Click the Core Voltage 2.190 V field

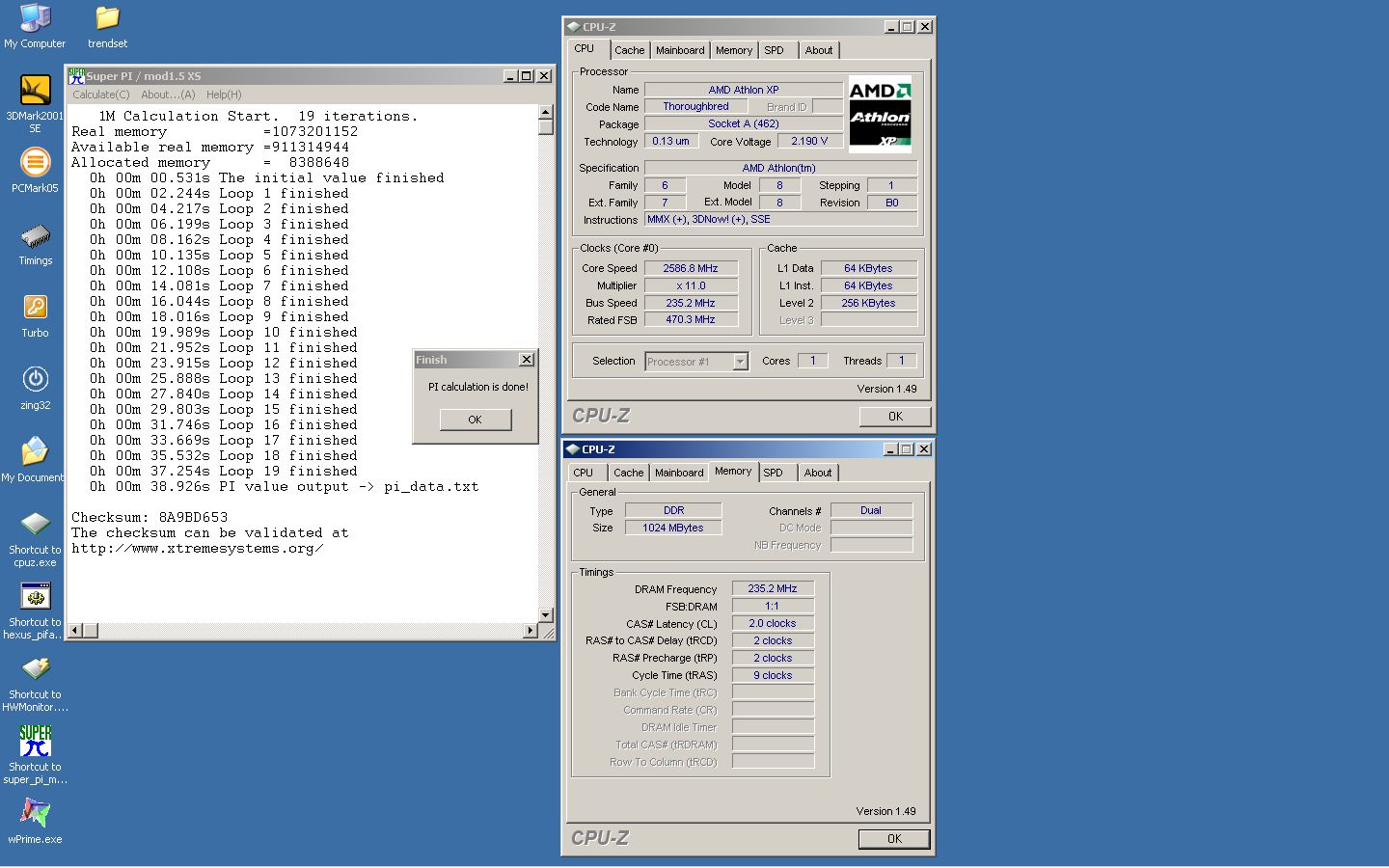[810, 141]
